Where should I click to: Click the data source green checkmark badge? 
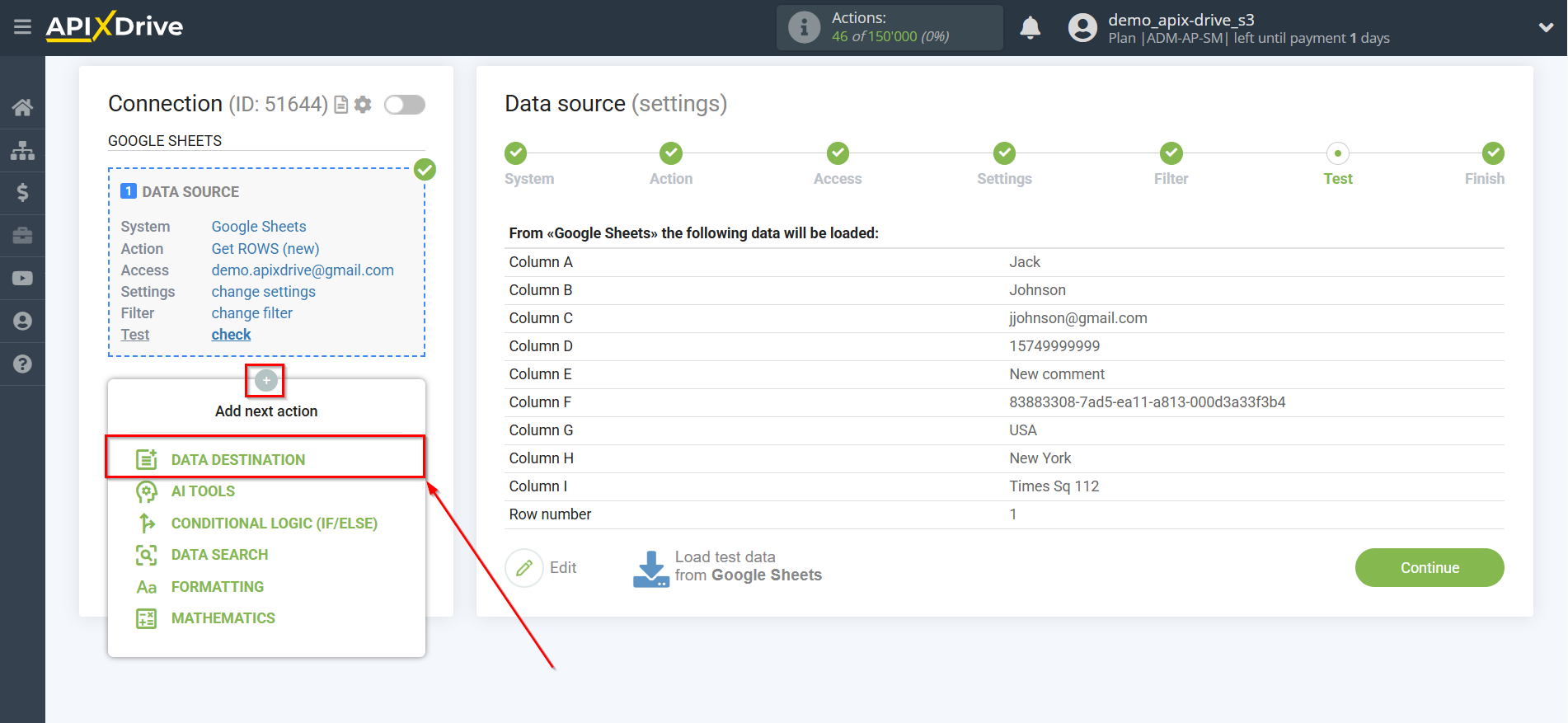click(425, 170)
